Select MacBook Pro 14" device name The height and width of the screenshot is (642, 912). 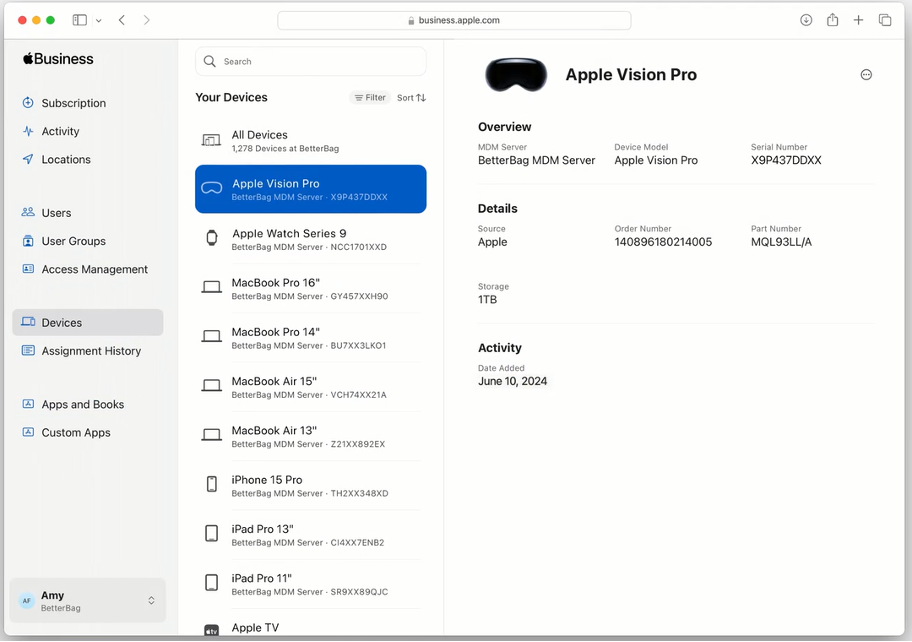click(276, 332)
